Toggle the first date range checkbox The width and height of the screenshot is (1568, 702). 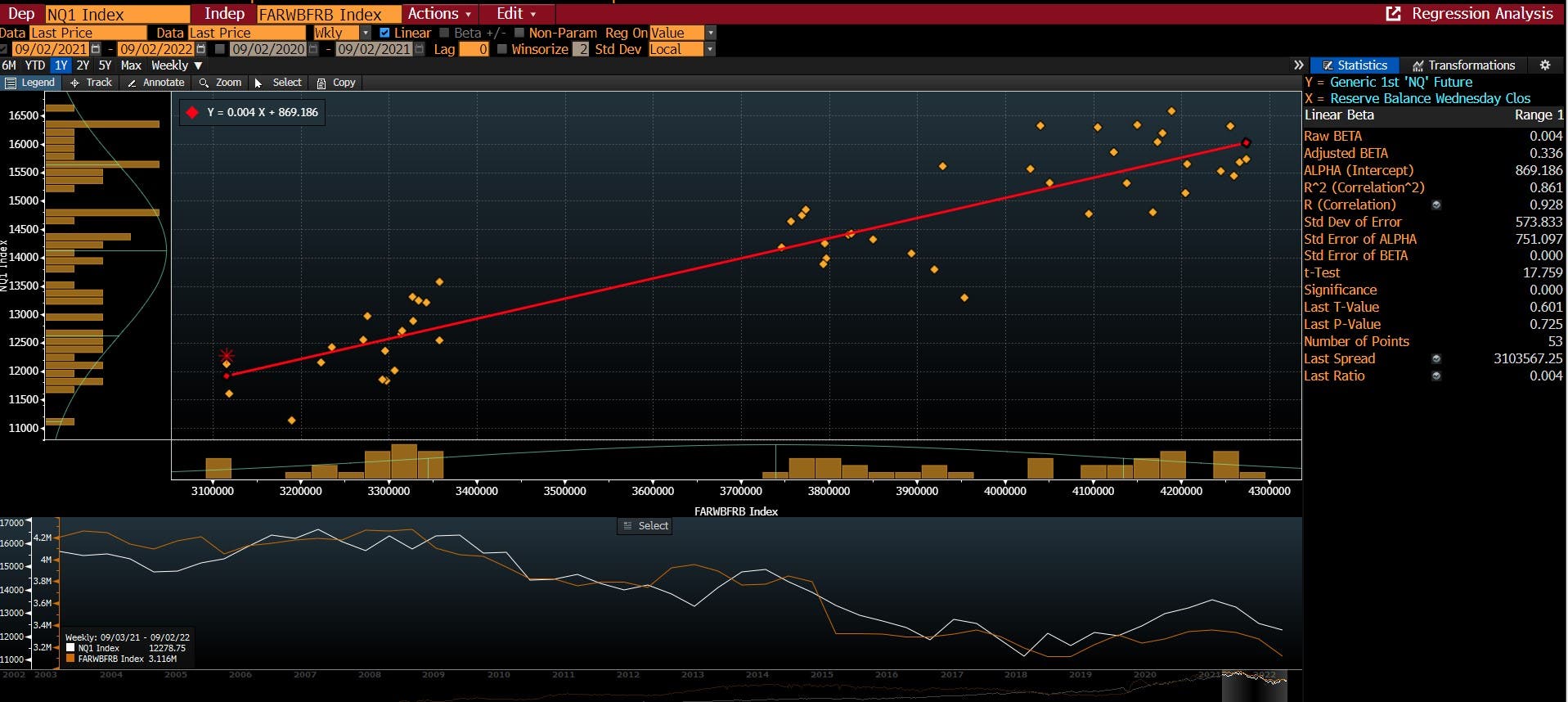coord(4,49)
